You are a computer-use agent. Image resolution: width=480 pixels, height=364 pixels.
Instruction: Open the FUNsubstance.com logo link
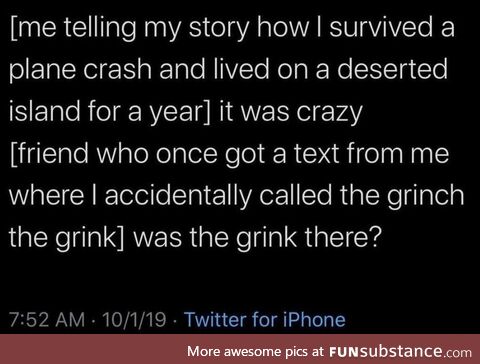400,351
